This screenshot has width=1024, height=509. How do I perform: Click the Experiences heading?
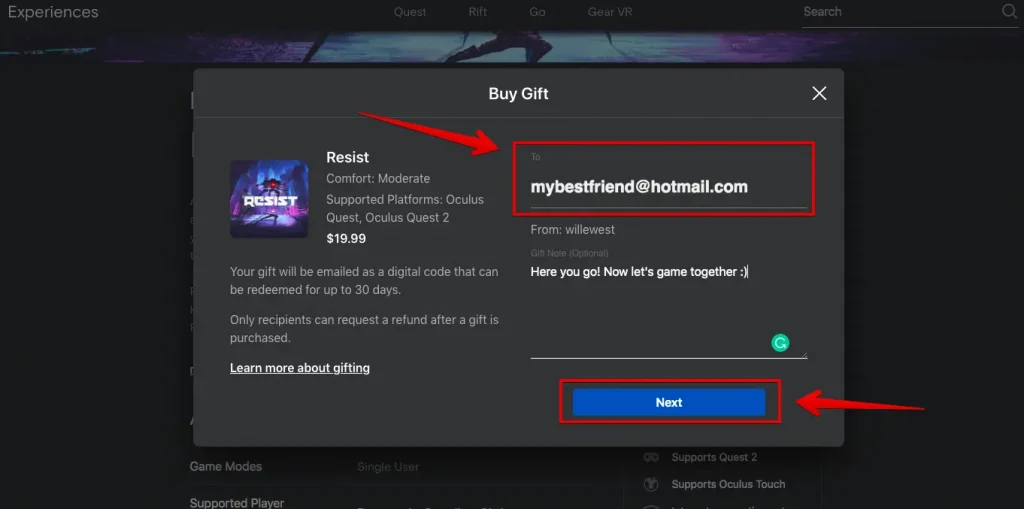53,12
